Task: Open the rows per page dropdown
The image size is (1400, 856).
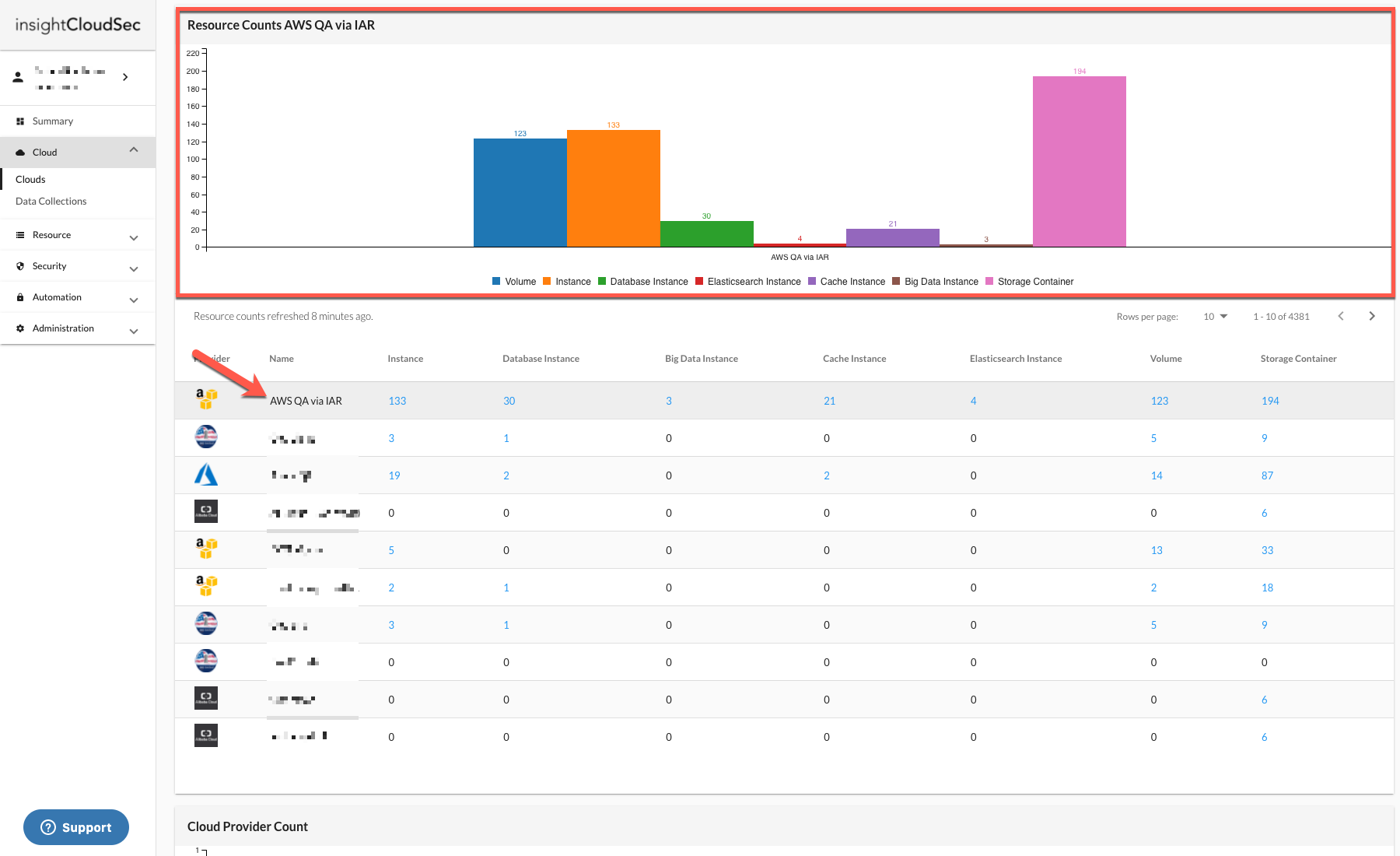Action: click(1215, 317)
